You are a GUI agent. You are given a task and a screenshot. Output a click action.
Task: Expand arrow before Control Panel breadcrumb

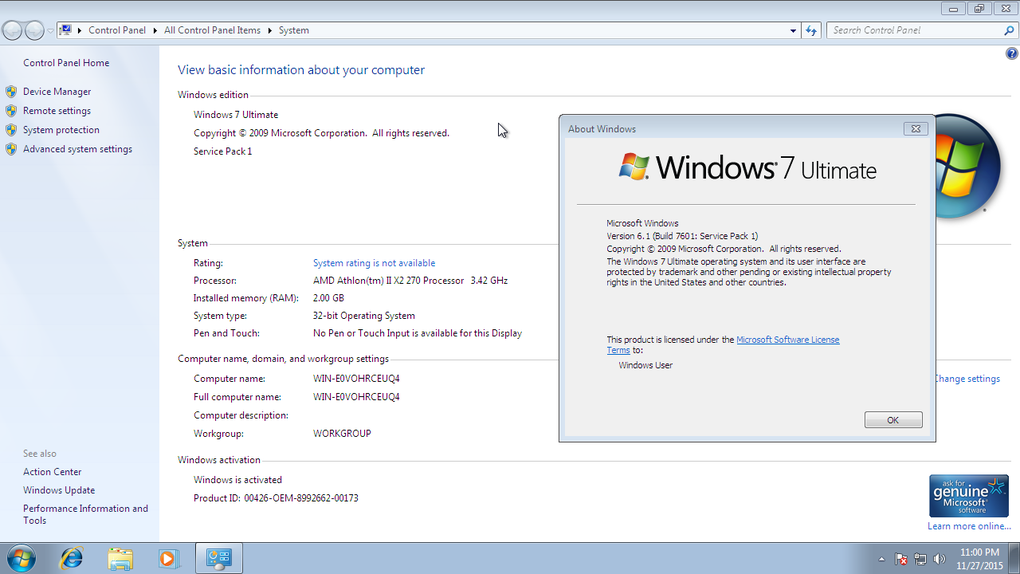80,31
